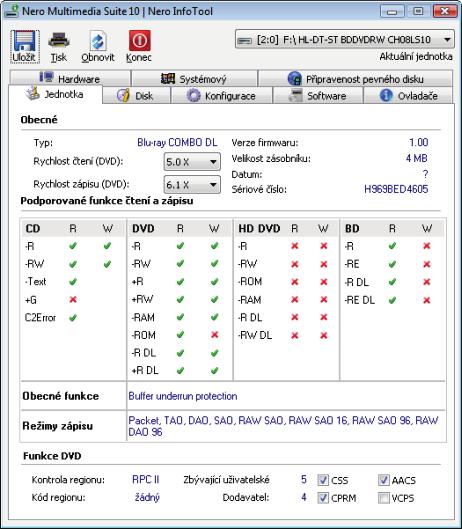This screenshot has height=529, width=462.
Task: Click the firmware version 1.00 value
Action: pyautogui.click(x=418, y=142)
